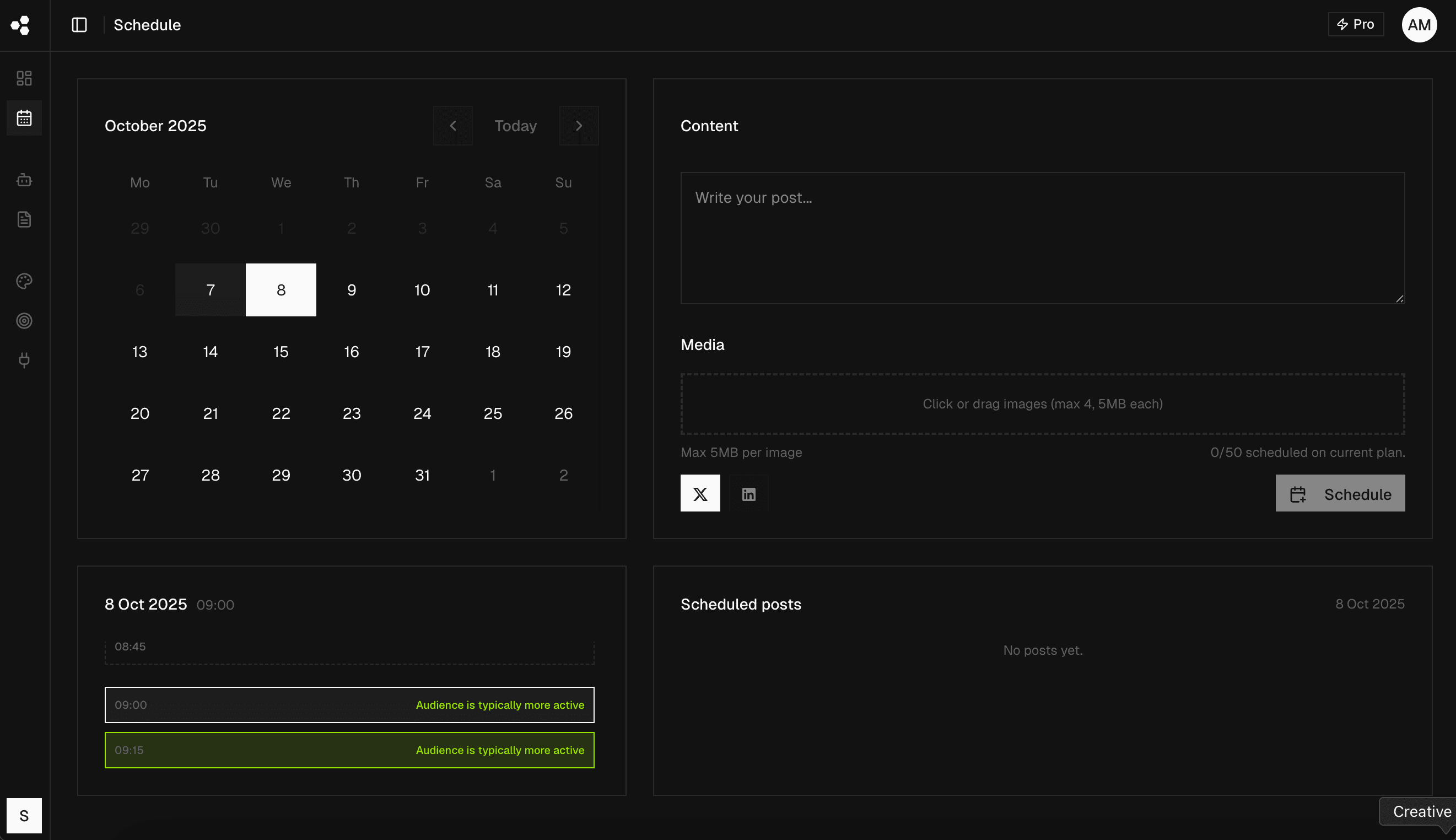Open the AM profile avatar menu
Viewport: 1456px width, 840px height.
click(1419, 25)
